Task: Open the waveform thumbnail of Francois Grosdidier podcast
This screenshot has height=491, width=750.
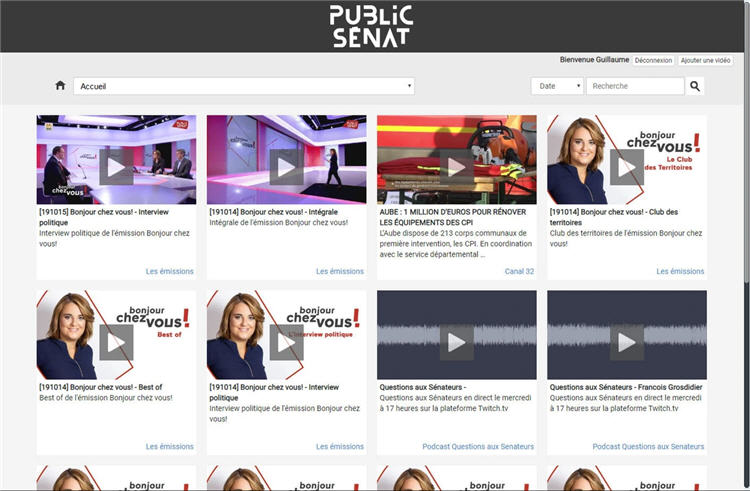Action: click(627, 335)
